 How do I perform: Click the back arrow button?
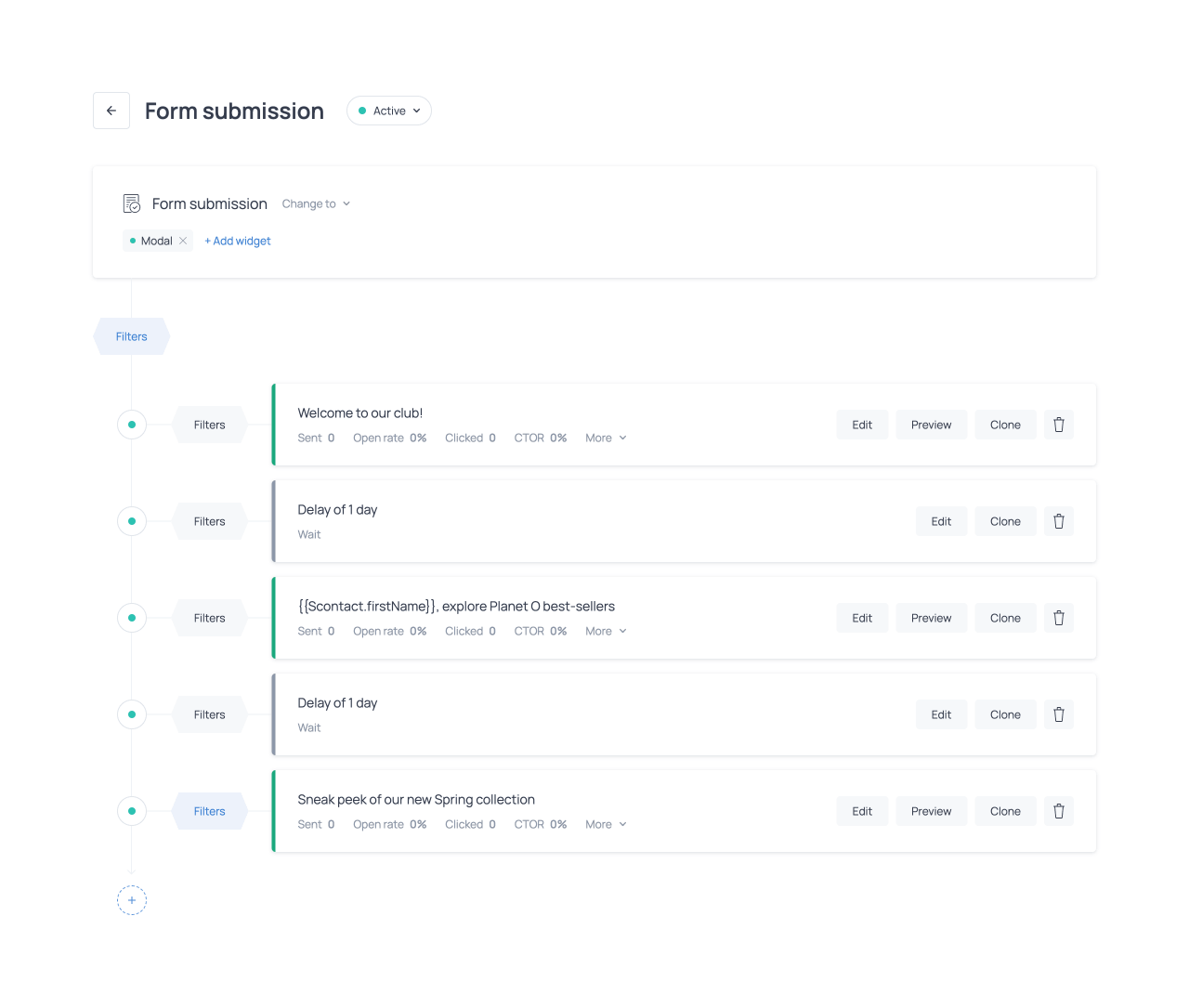pyautogui.click(x=111, y=111)
